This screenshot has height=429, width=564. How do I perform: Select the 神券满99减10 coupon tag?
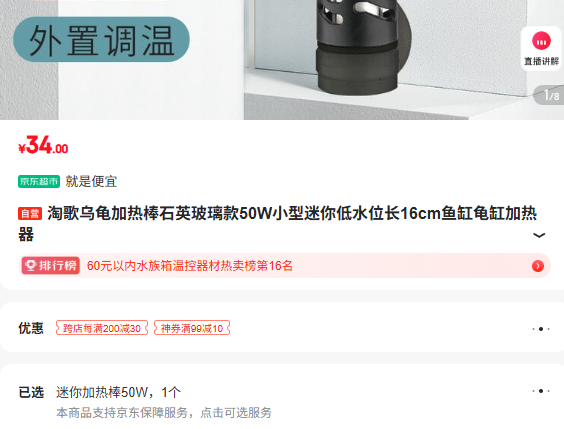[x=192, y=328]
